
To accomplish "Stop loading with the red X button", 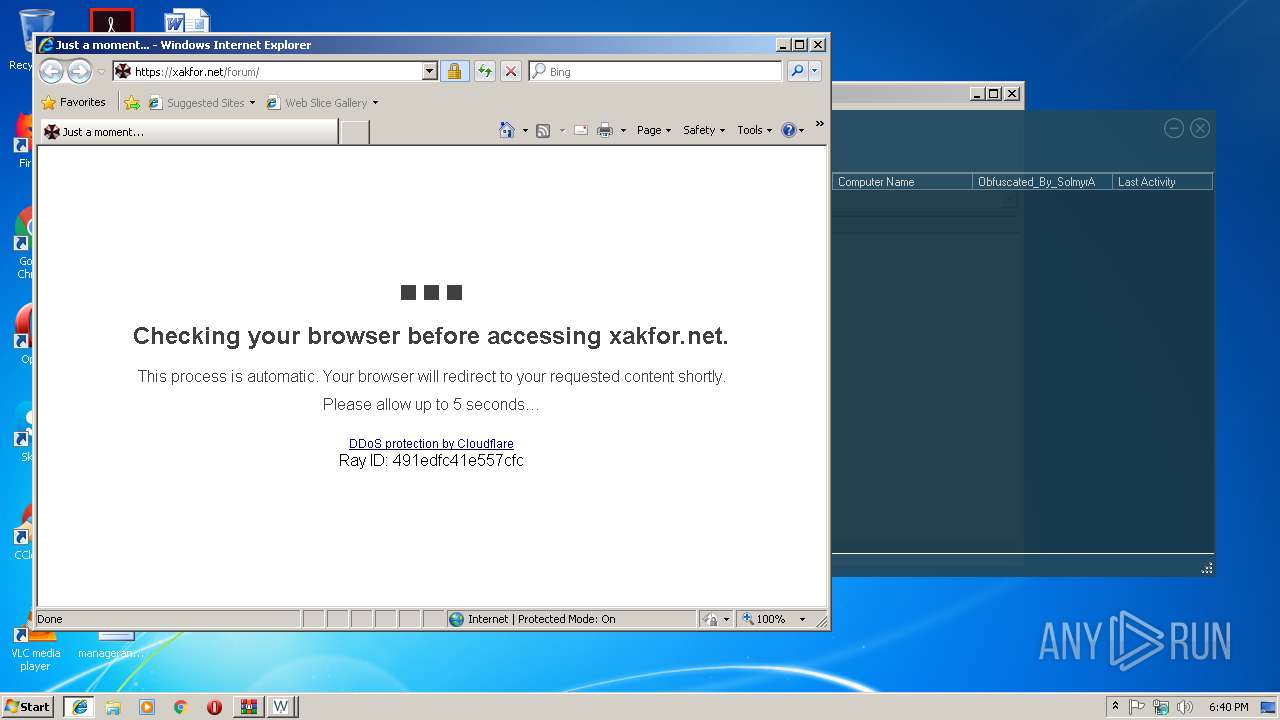I will click(511, 71).
